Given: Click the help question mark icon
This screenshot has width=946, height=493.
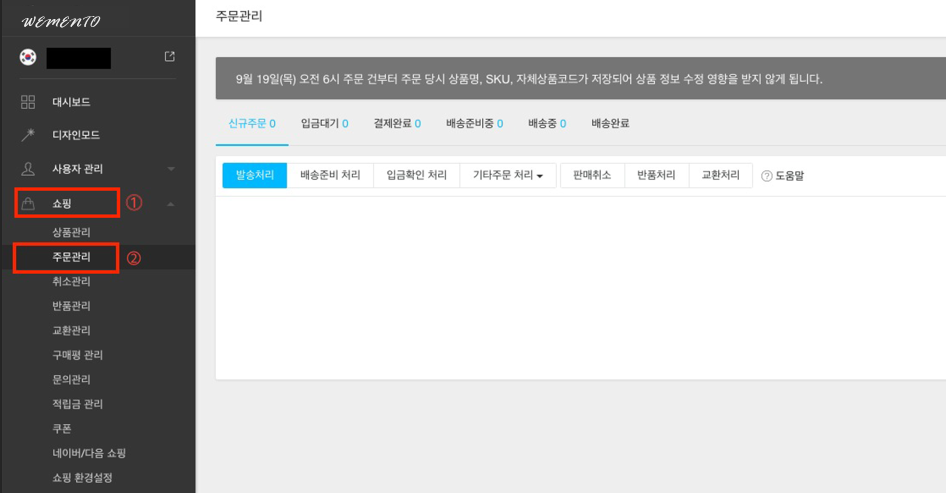Looking at the screenshot, I should pos(767,176).
